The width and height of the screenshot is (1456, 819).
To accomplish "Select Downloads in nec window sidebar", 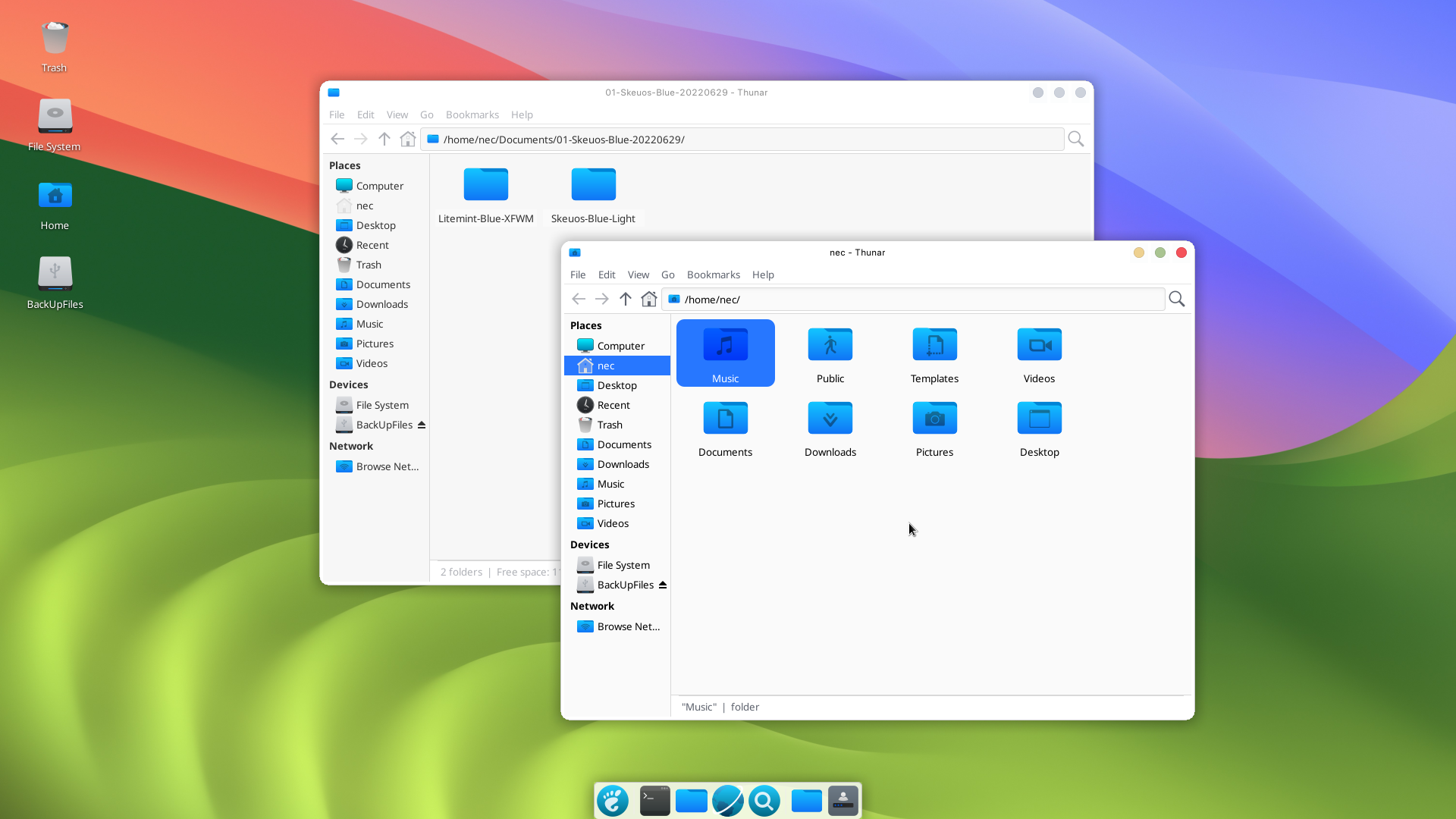I will [617, 464].
